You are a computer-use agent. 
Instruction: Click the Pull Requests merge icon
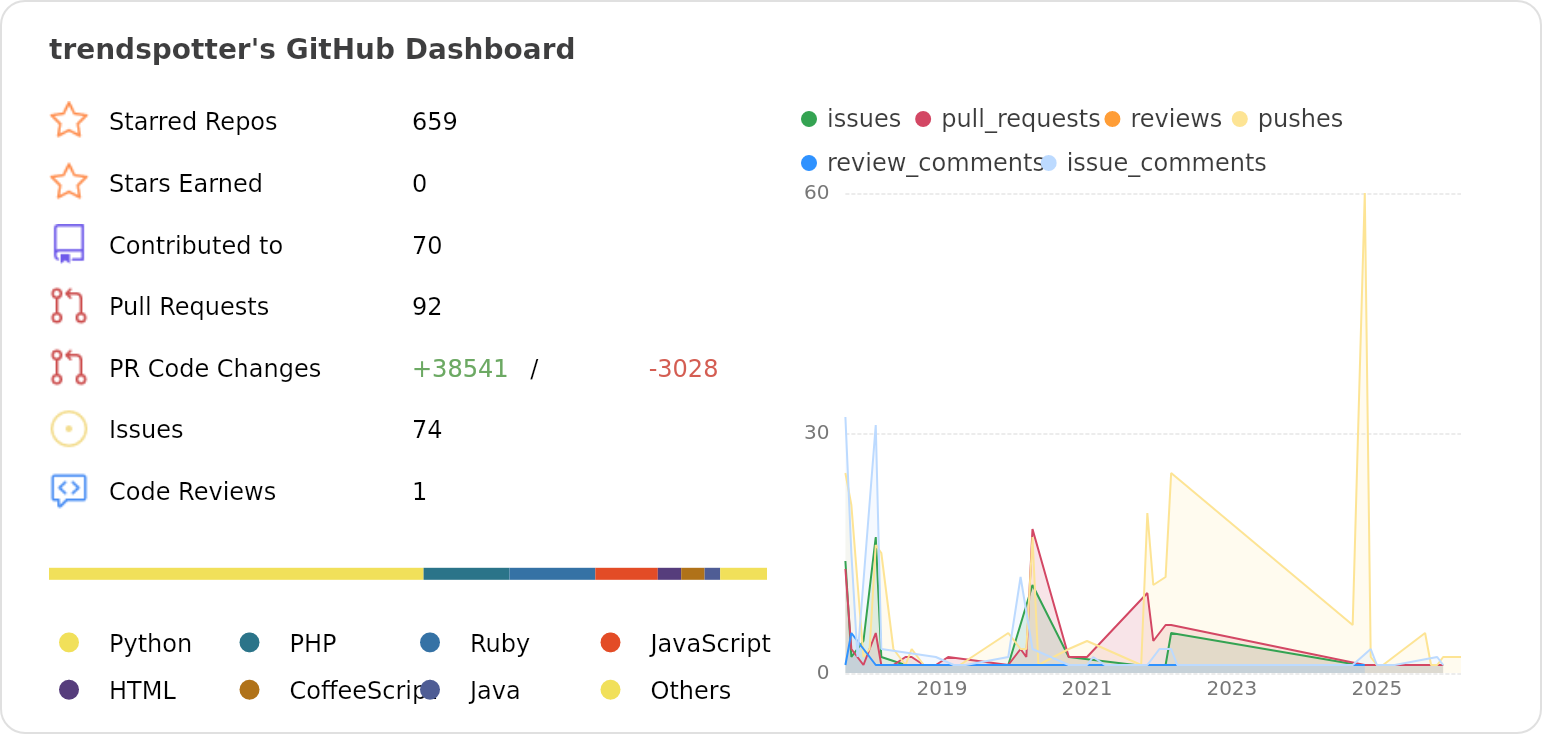coord(70,306)
